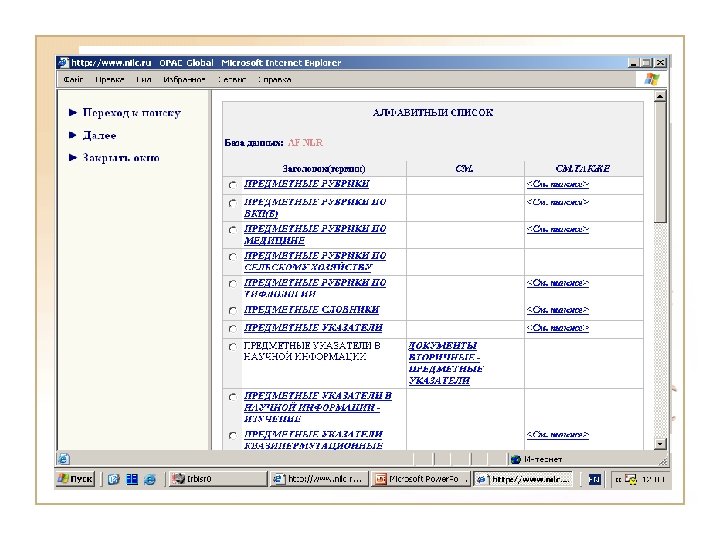Click См. также link for ПРЕДМЕТНЫЕ СЛОВНИКИ
The image size is (720, 540).
tap(557, 310)
